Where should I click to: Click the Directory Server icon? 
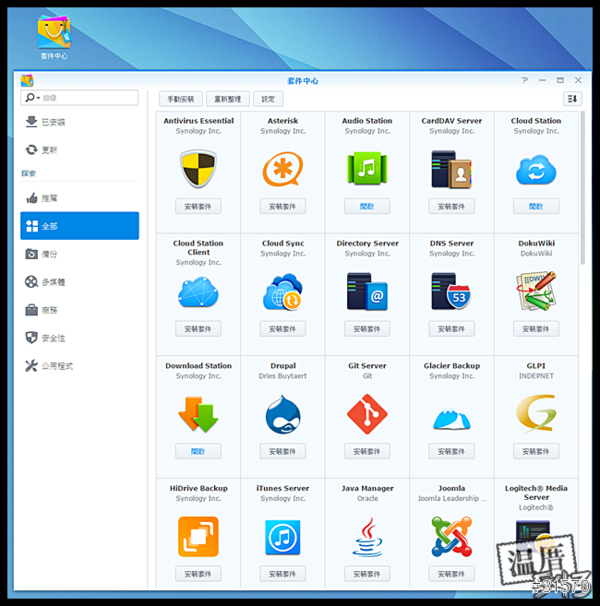pos(367,291)
